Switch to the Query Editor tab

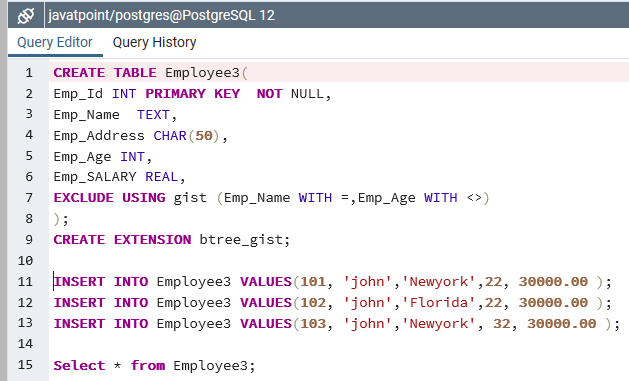coord(55,42)
